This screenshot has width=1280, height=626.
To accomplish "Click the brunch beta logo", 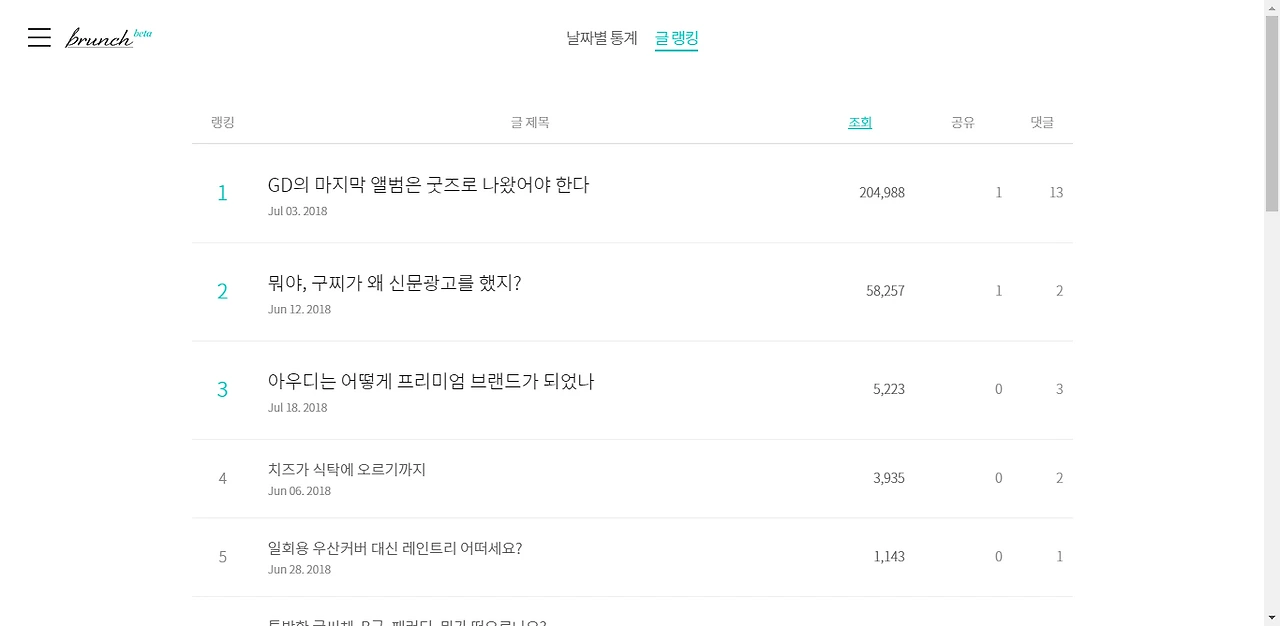I will (x=109, y=38).
